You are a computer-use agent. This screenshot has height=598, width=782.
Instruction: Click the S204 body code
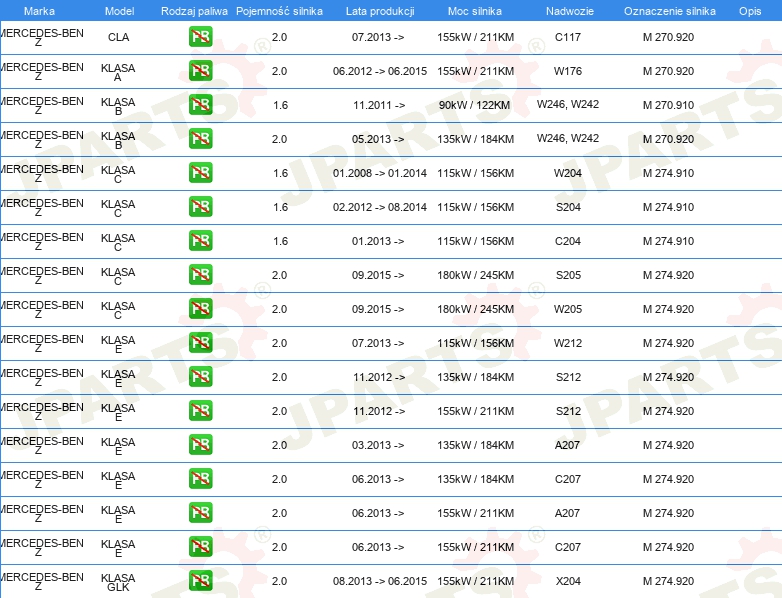[x=569, y=207]
